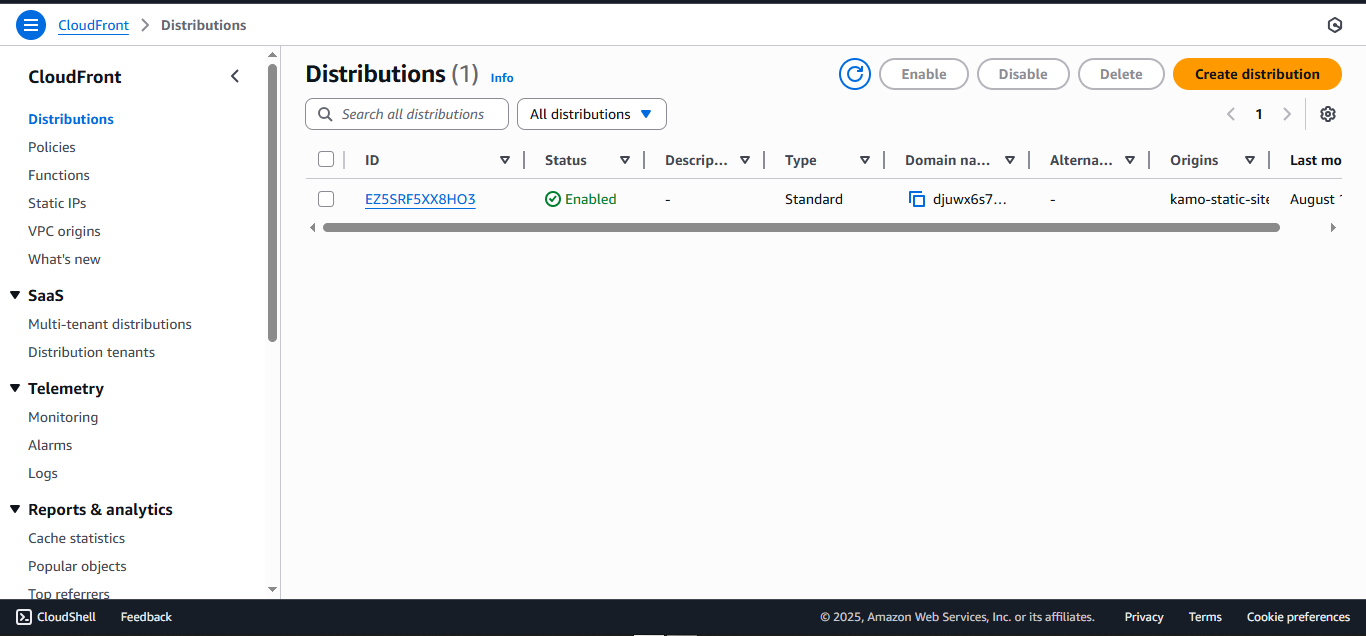Viewport: 1366px width, 636px height.
Task: Open the Policies page from the sidebar
Action: [x=51, y=147]
